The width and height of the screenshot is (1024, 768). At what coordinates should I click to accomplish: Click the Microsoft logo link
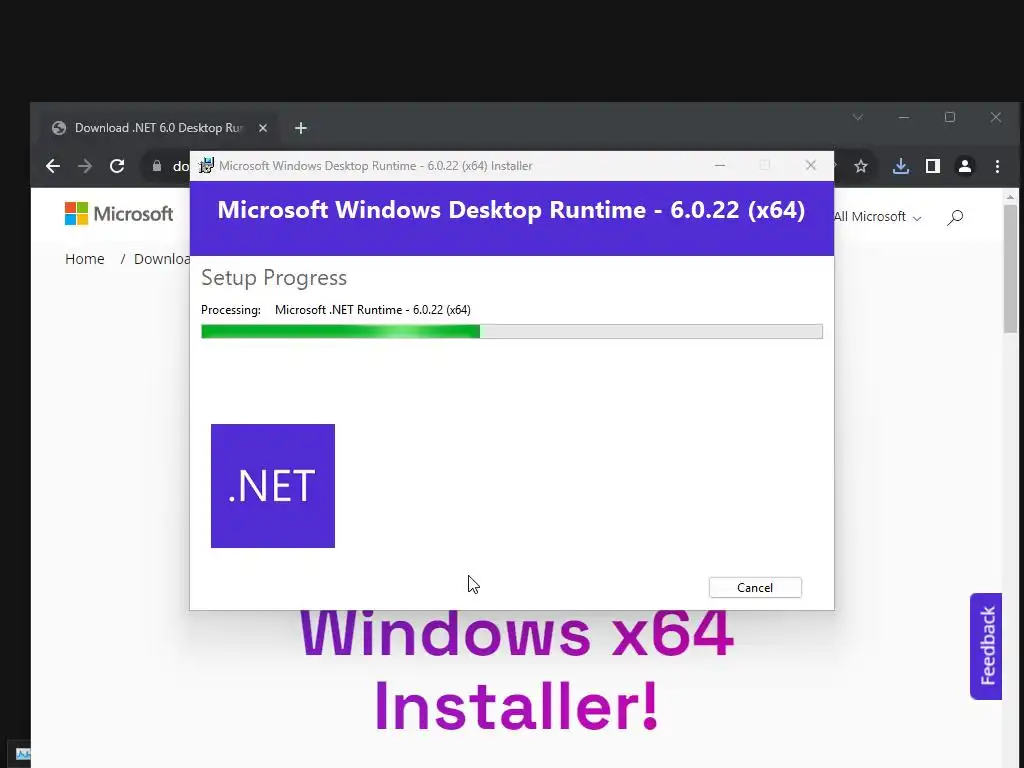click(x=119, y=214)
